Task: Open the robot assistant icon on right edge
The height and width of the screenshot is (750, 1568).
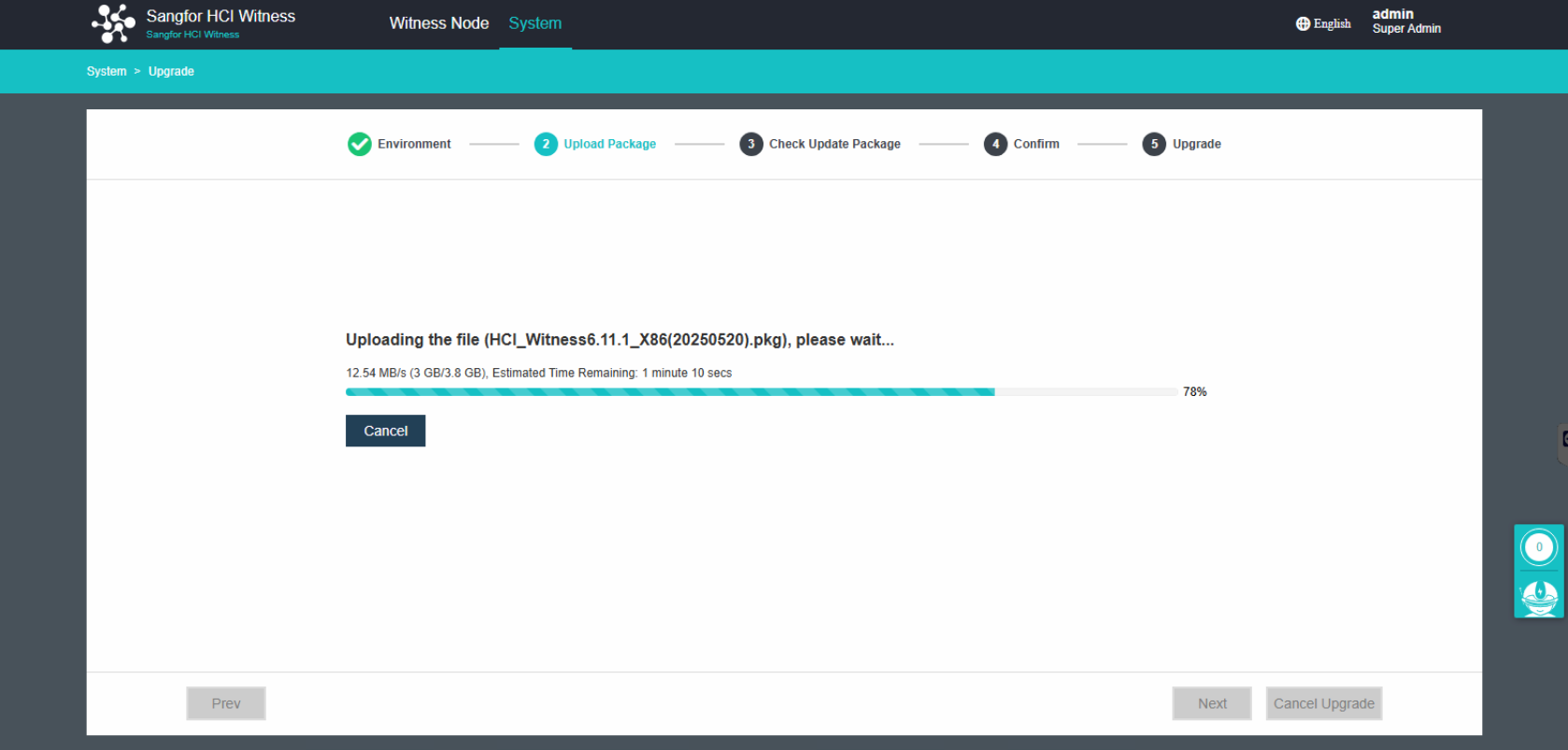Action: pyautogui.click(x=1539, y=596)
